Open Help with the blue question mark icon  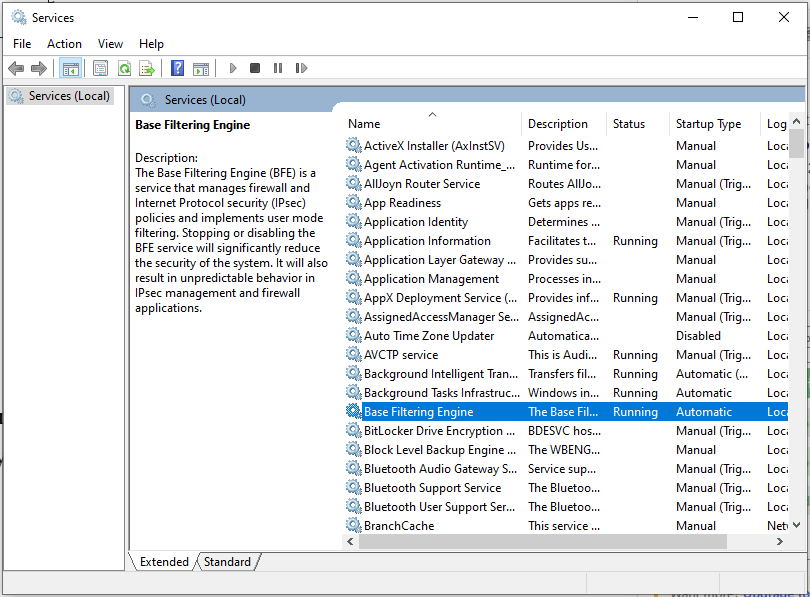(x=177, y=68)
